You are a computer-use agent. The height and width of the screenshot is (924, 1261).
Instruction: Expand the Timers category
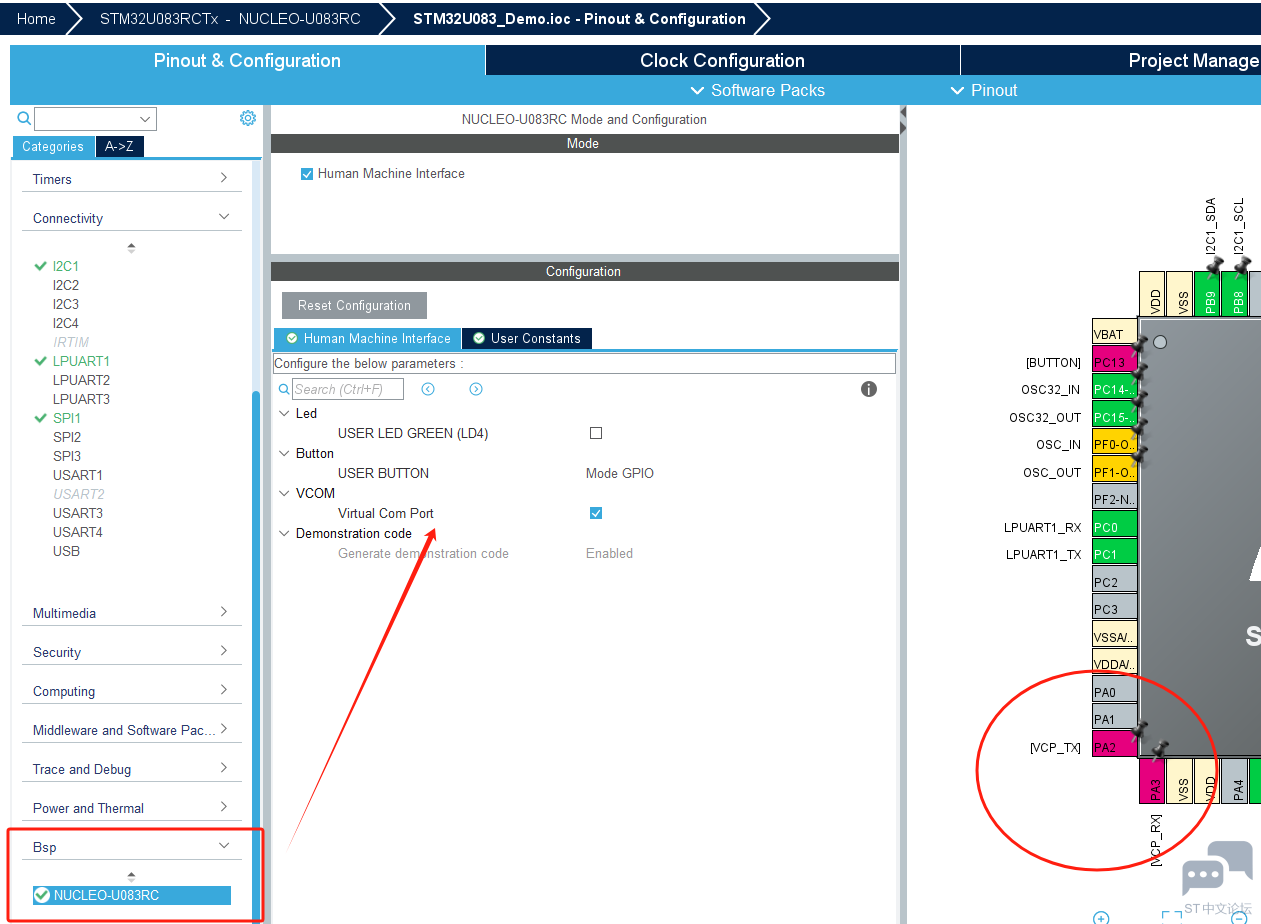pos(131,179)
